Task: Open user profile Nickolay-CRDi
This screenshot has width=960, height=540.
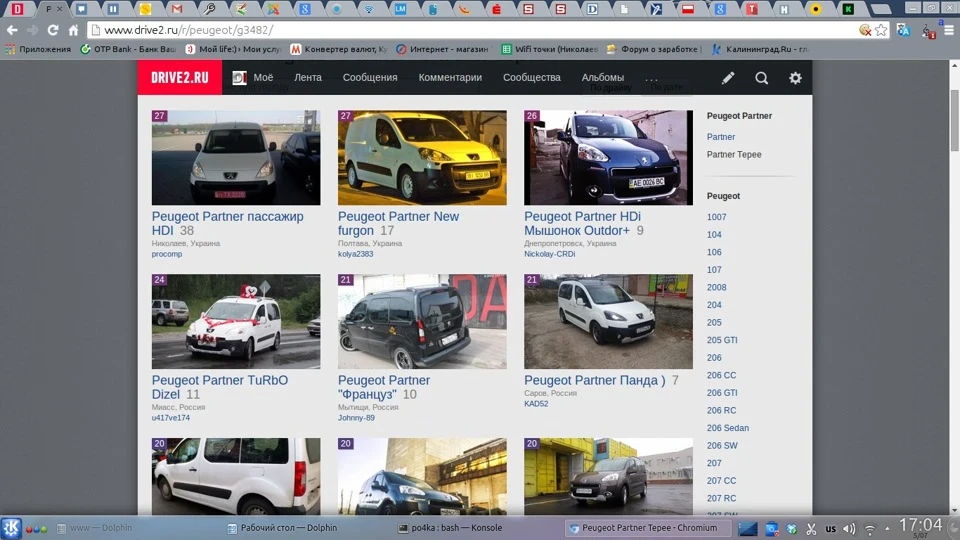Action: point(549,254)
